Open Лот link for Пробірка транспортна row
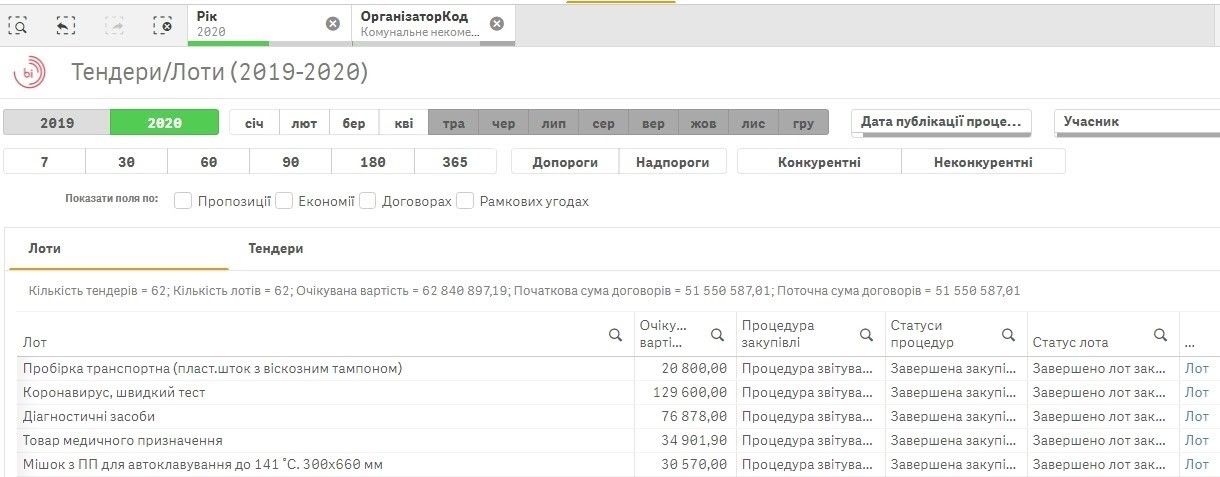This screenshot has width=1220, height=477. tap(1197, 368)
